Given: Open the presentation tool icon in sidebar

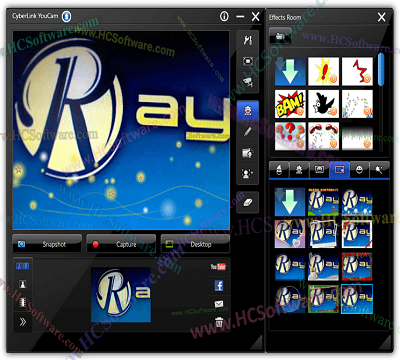Looking at the screenshot, I should tap(247, 153).
